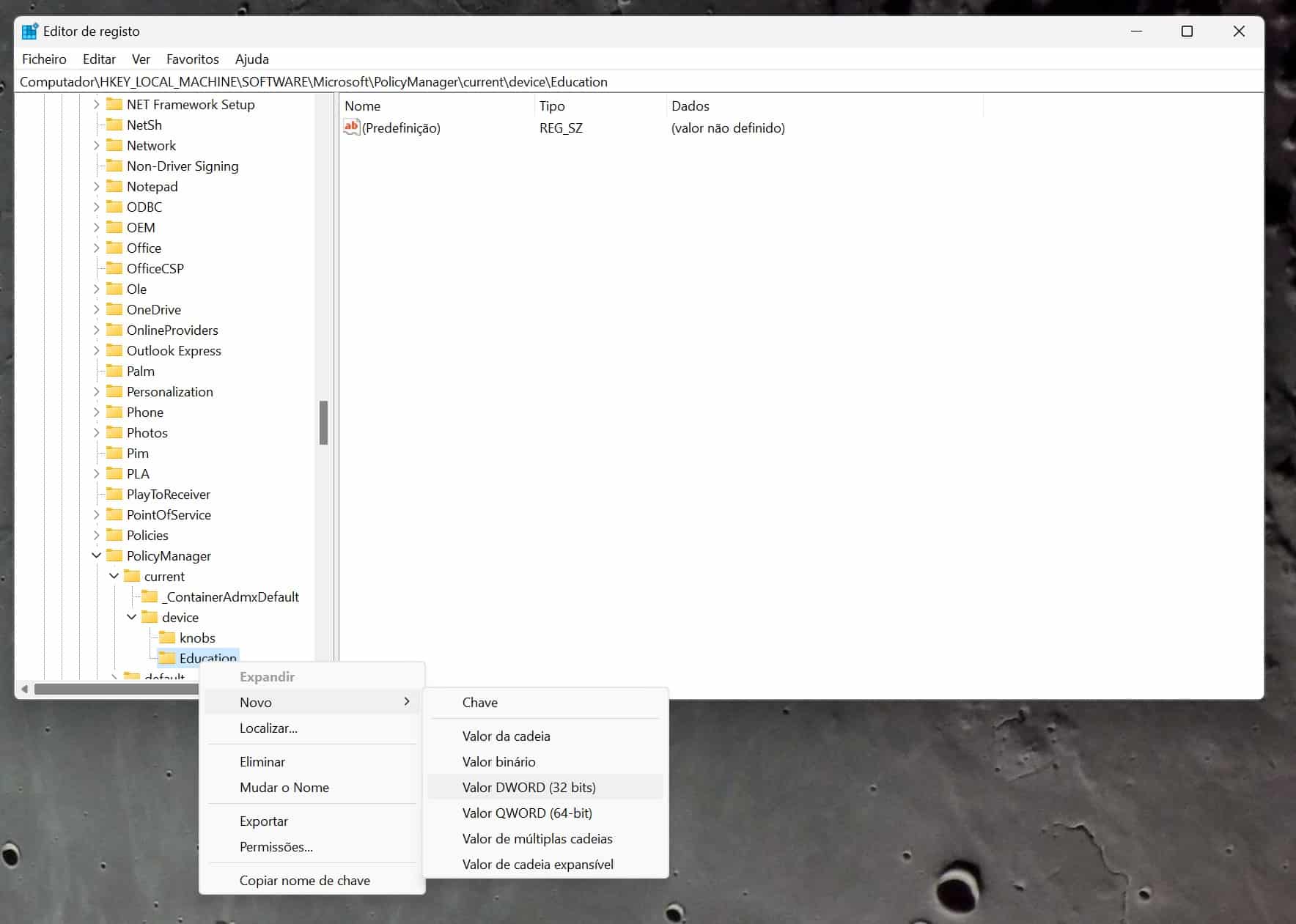Viewport: 1296px width, 924px height.
Task: Click the Policies folder icon
Action: tap(114, 535)
